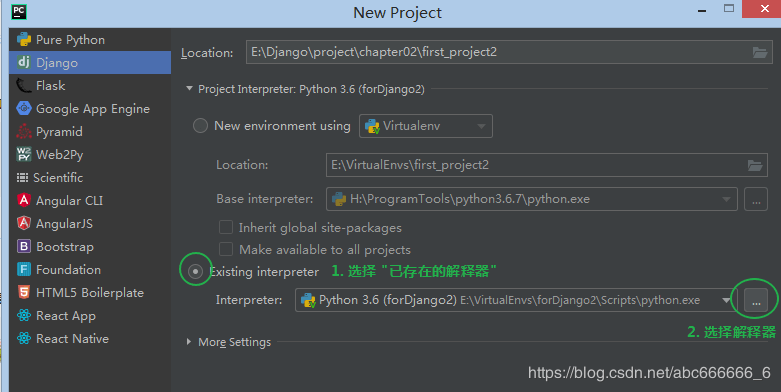
Task: Minimize the New Project window
Action: 702,10
